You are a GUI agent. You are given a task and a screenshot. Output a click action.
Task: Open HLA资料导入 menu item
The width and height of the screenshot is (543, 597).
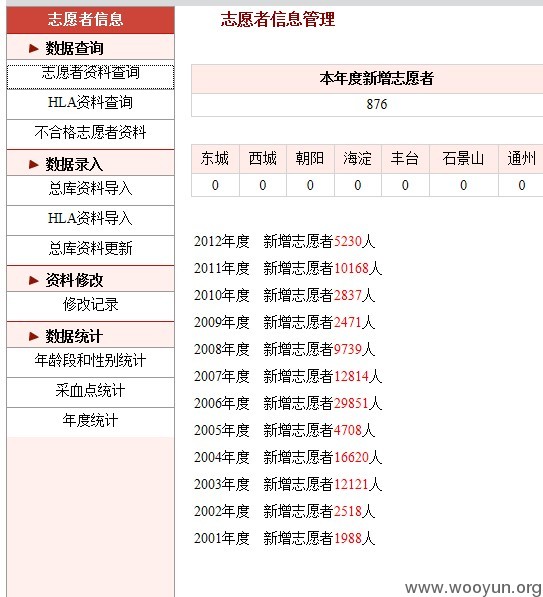[x=91, y=219]
